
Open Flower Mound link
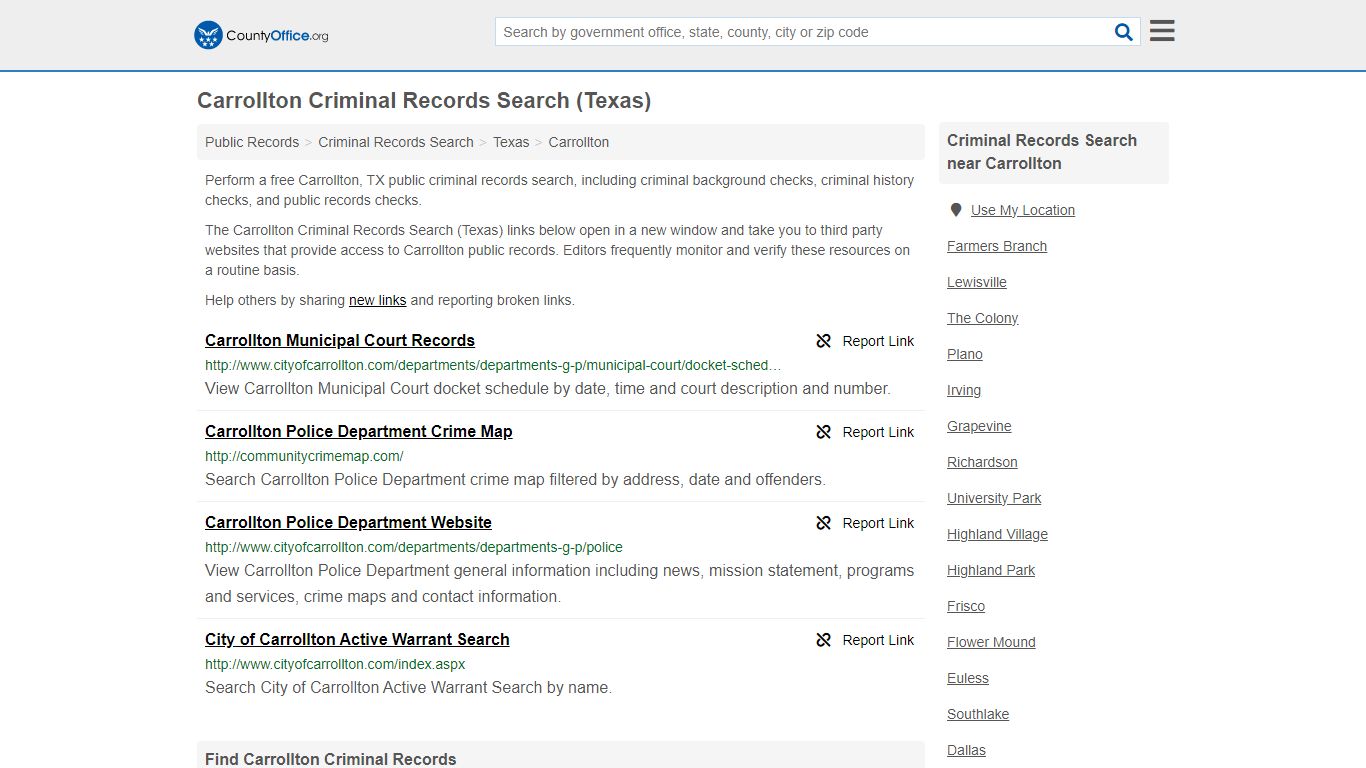(991, 642)
